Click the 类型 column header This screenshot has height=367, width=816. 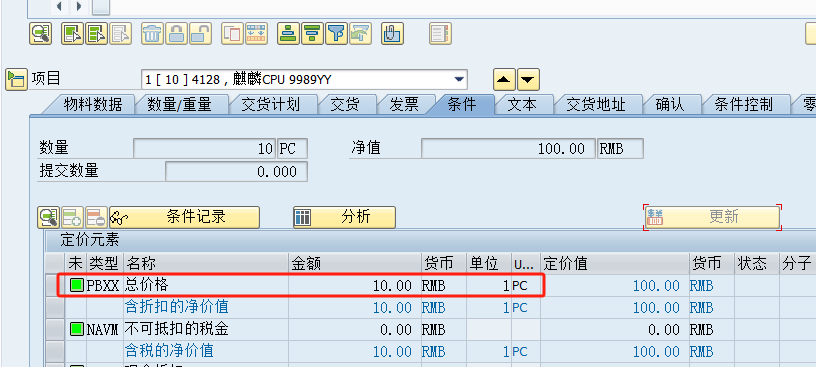(105, 263)
